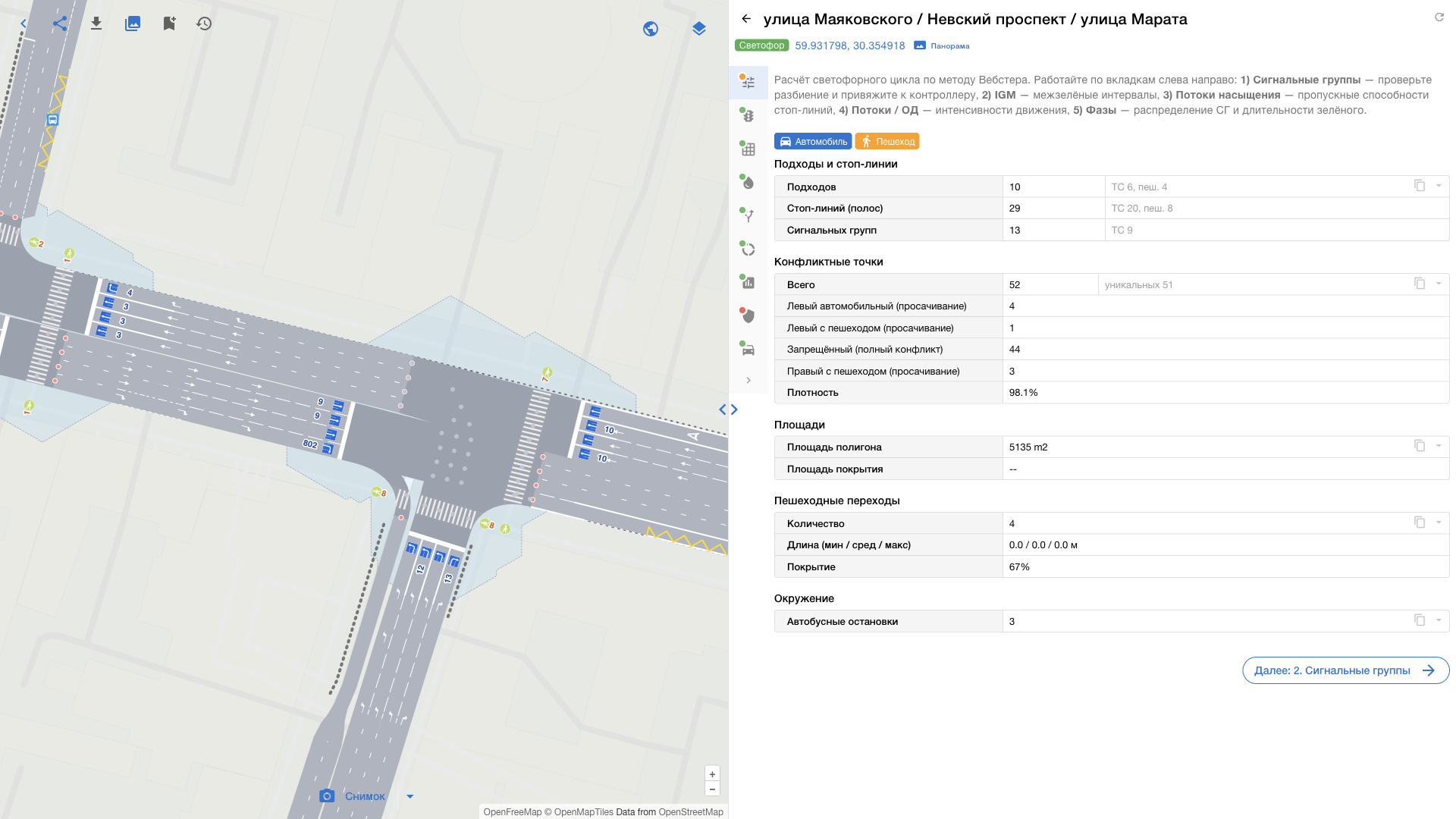The height and width of the screenshot is (819, 1456).
Task: Click the share icon on the map toolbar
Action: click(60, 24)
